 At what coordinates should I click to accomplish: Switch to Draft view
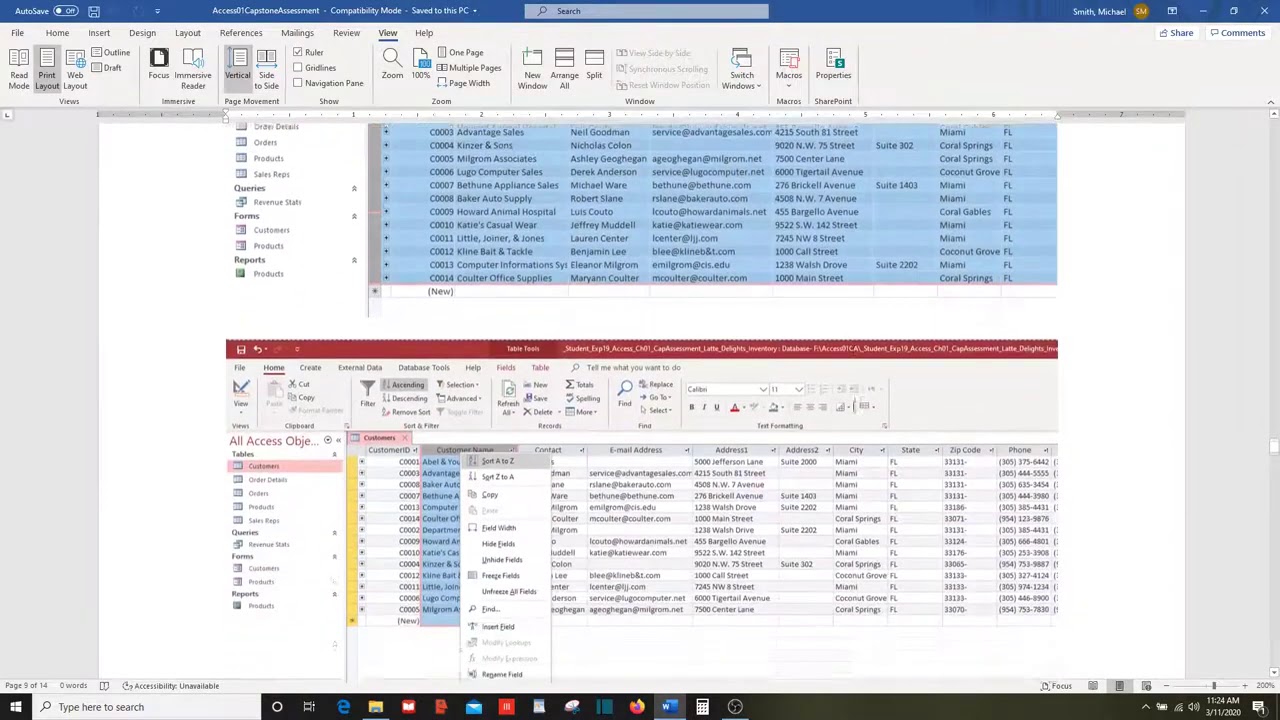[x=106, y=68]
